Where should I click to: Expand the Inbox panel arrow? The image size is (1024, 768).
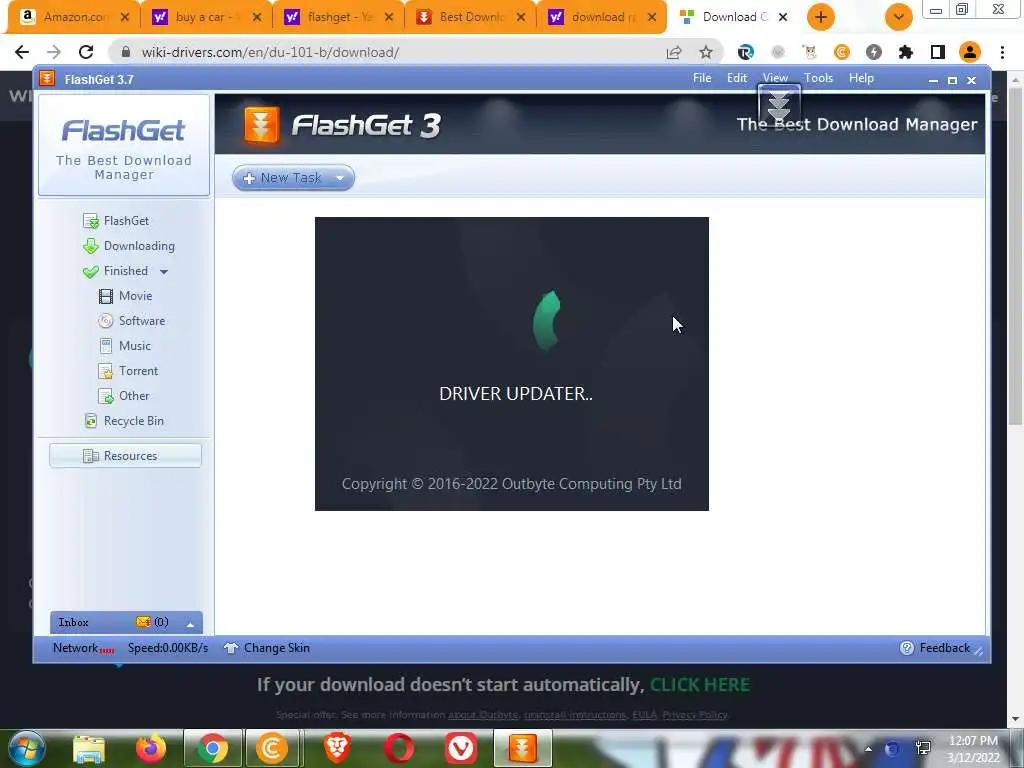[190, 624]
